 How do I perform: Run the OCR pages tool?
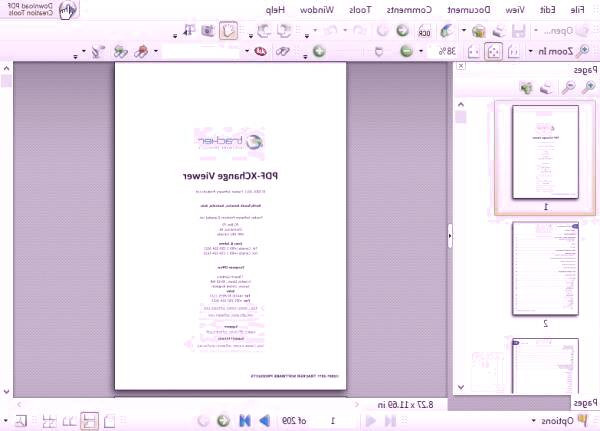point(424,31)
